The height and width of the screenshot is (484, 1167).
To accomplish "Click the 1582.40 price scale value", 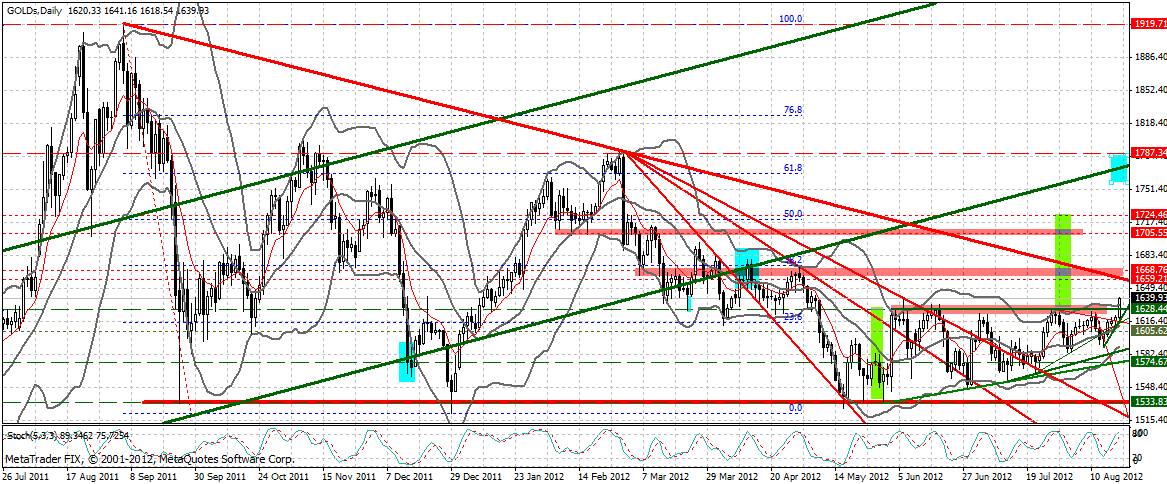I will tap(1150, 354).
